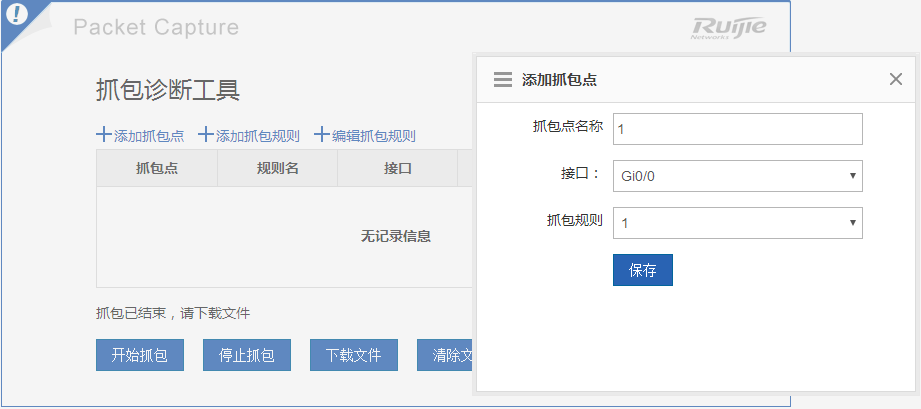Click the plus icon beside 编辑抓包规则
921x409 pixels.
click(322, 135)
